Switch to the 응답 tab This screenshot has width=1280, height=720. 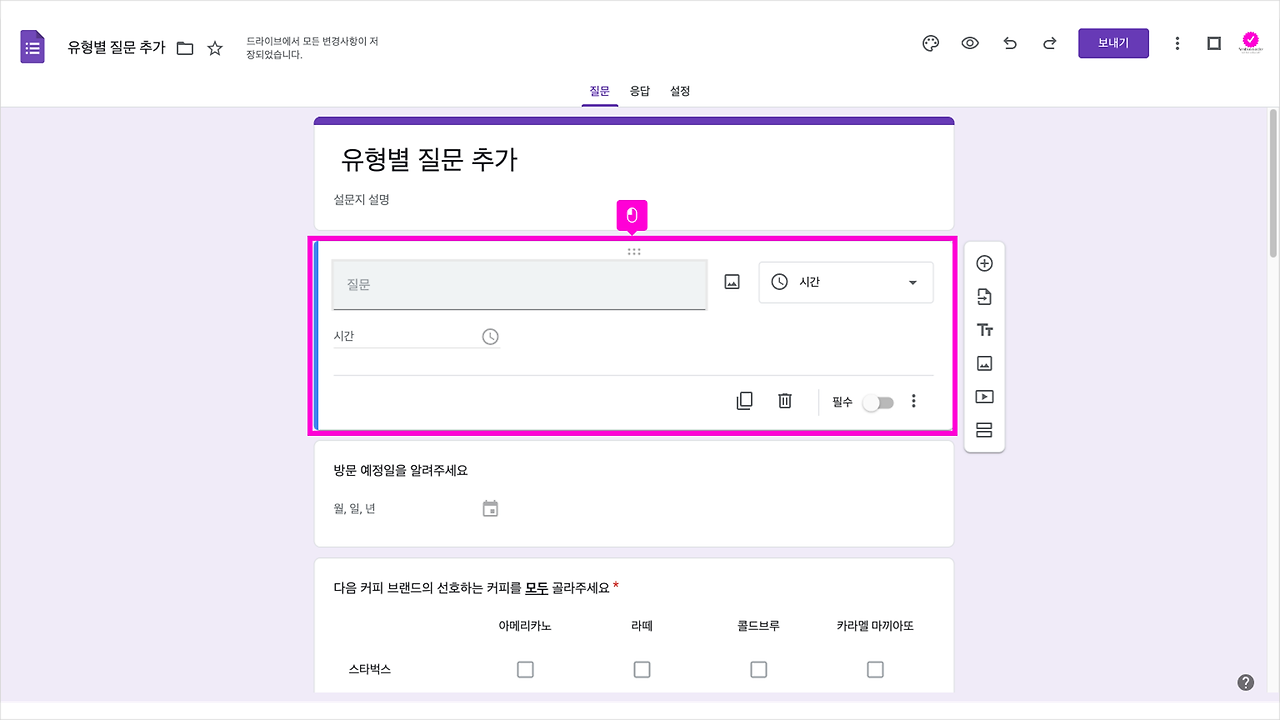[x=639, y=90]
